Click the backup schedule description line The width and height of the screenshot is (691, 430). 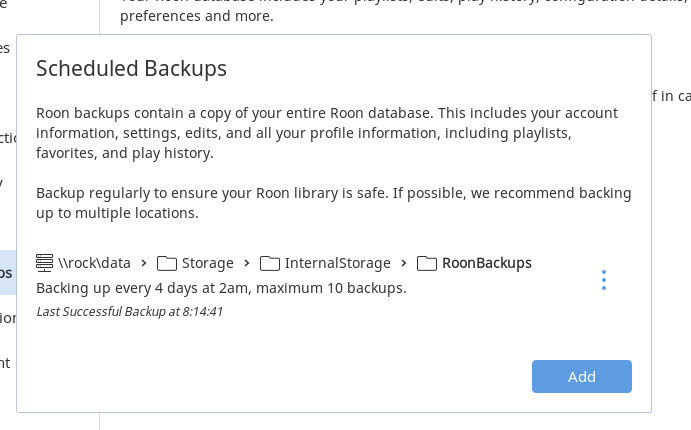(221, 288)
